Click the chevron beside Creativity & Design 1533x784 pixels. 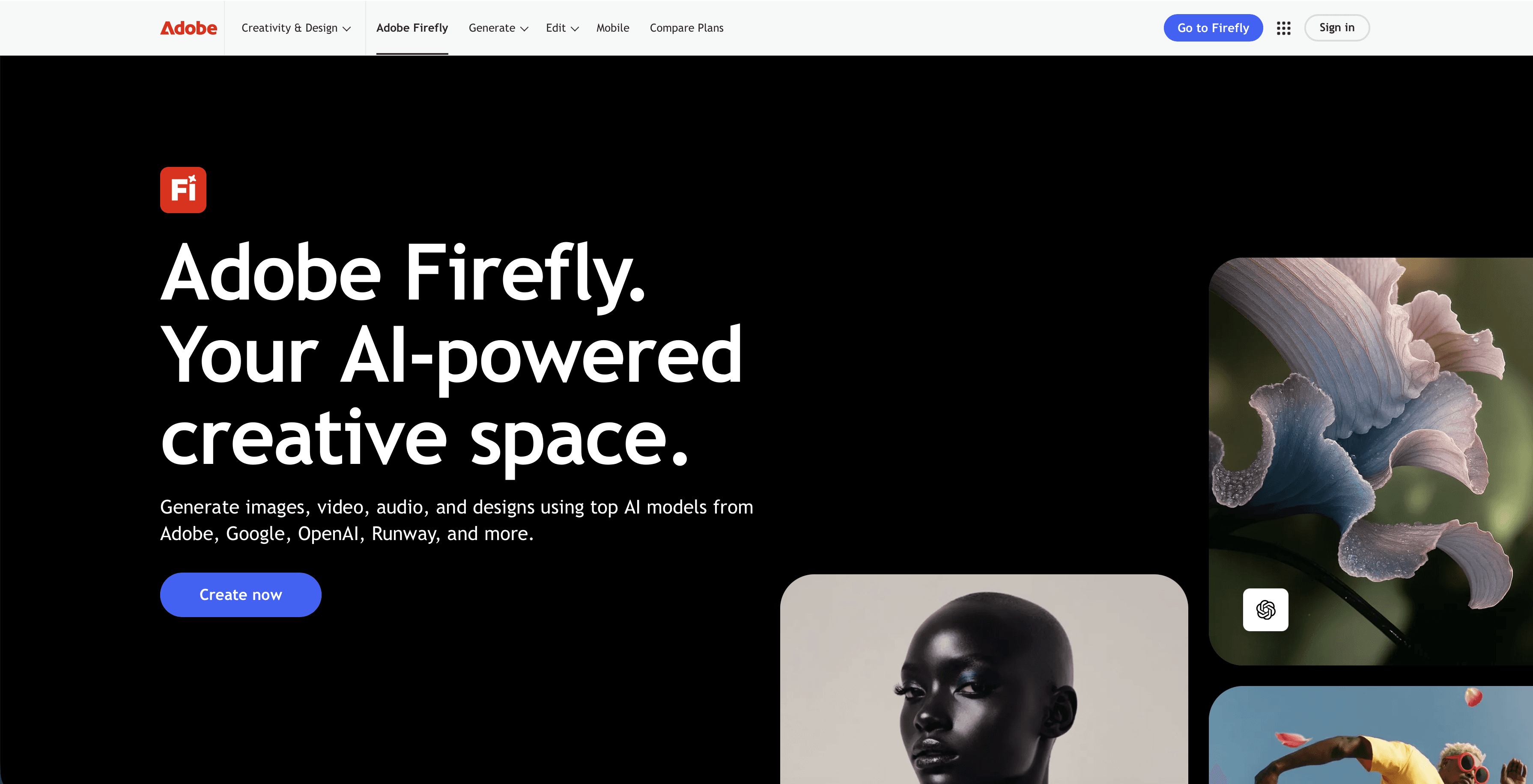[x=346, y=29]
